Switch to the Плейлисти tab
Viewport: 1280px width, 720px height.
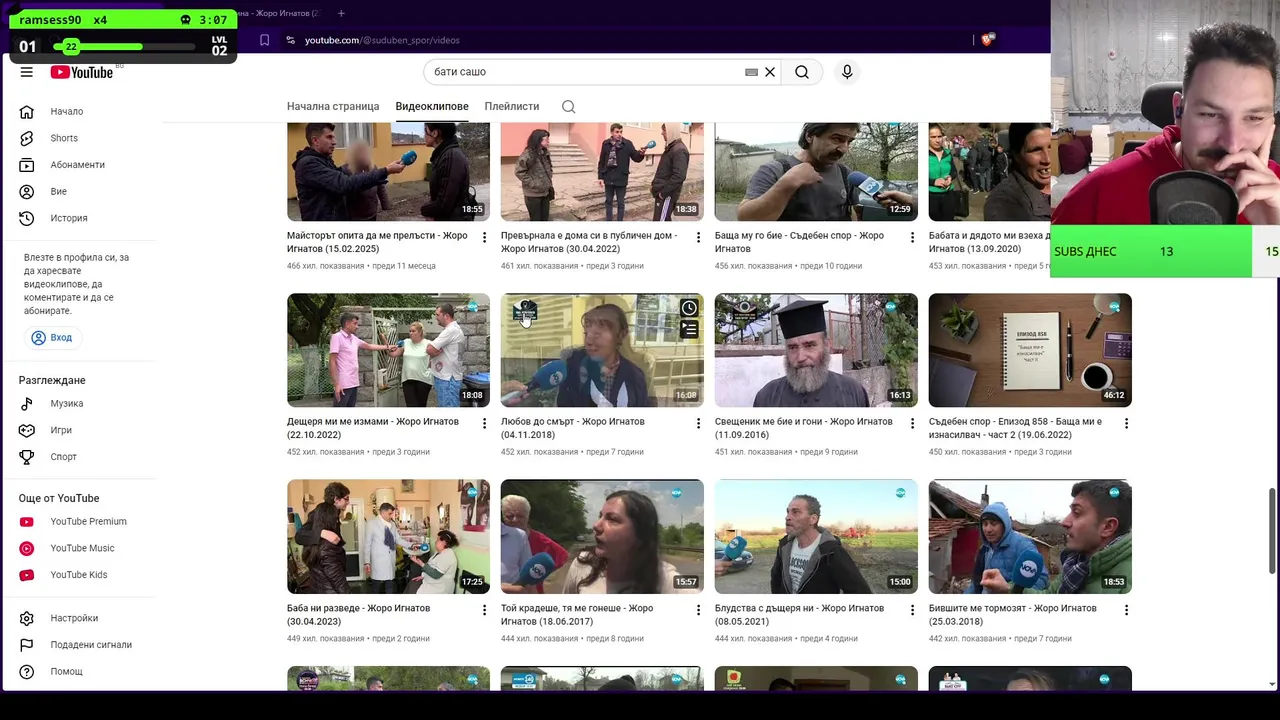tap(512, 107)
